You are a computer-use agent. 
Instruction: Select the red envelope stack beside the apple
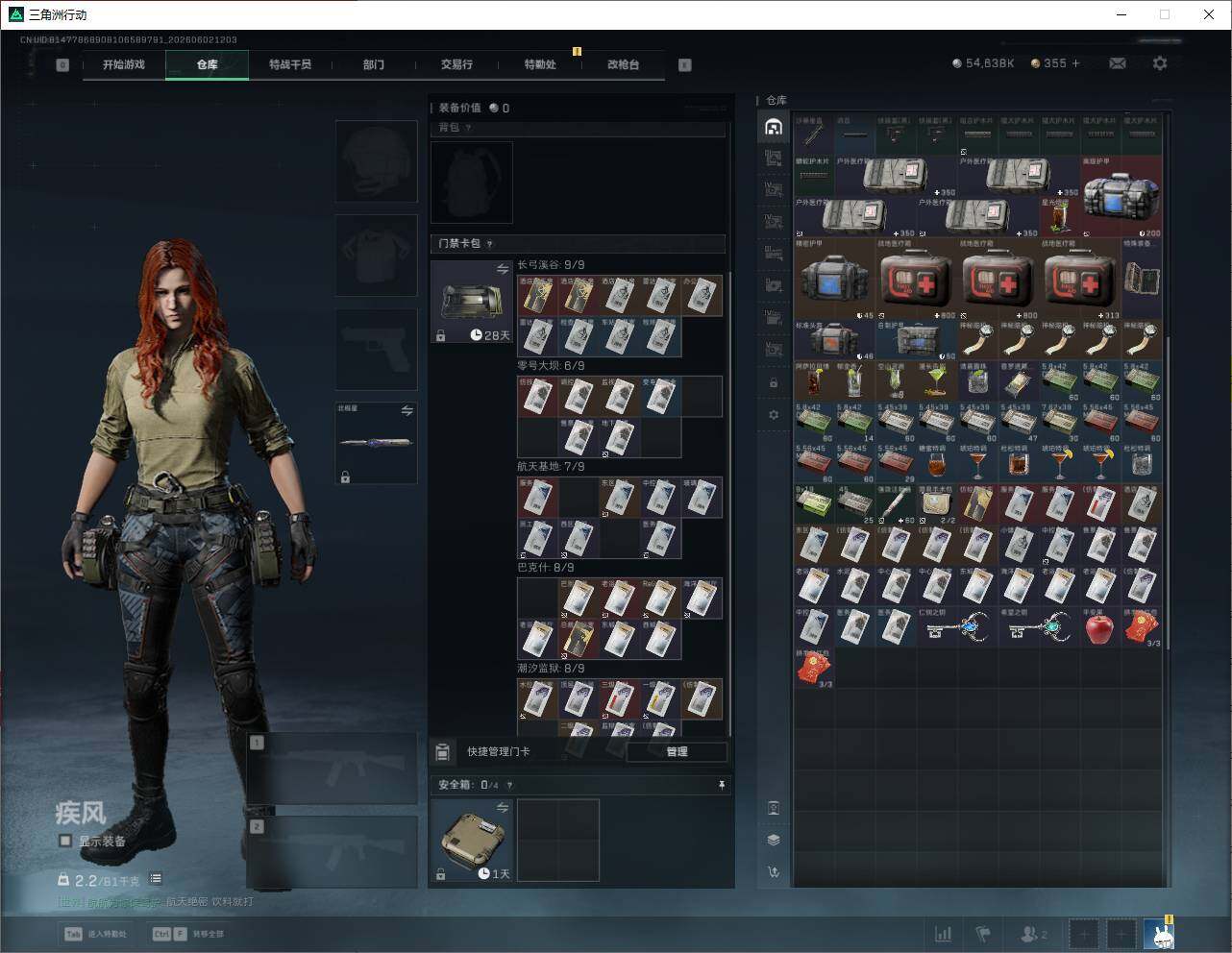coord(1142,628)
